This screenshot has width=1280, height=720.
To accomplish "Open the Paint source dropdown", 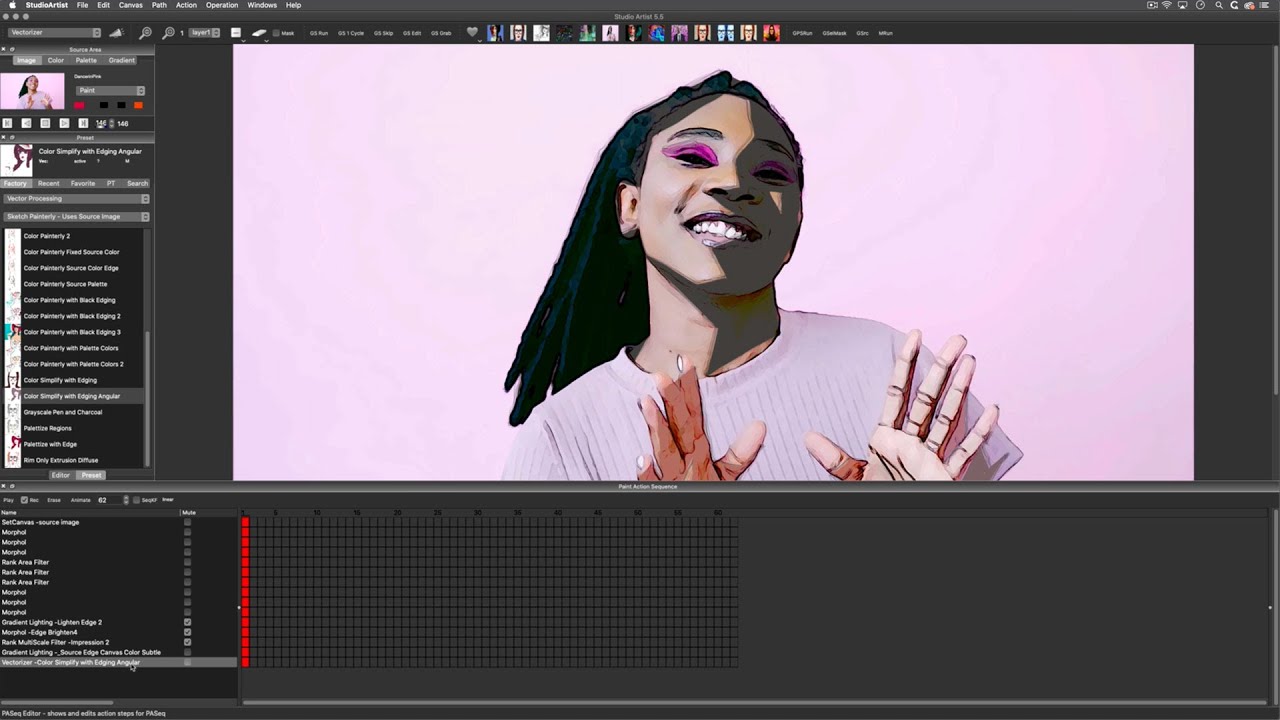I will [x=110, y=91].
